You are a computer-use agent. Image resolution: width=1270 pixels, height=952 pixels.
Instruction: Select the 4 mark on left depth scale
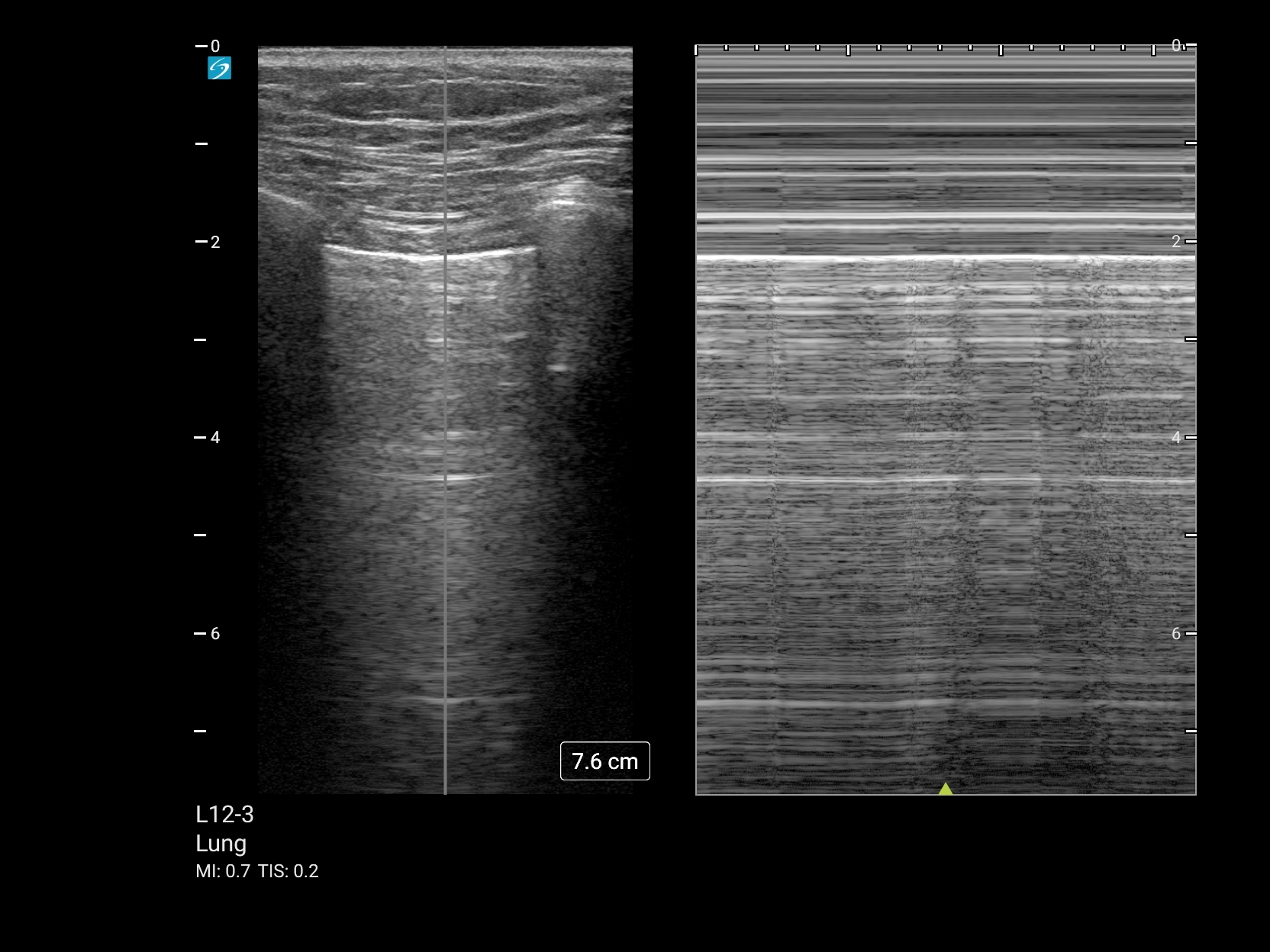[x=214, y=438]
